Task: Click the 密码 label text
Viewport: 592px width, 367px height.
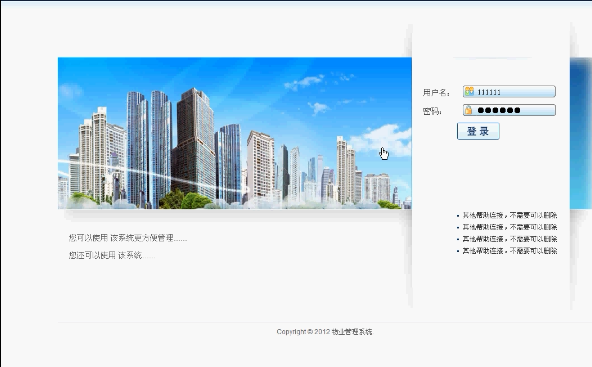Action: tap(432, 111)
